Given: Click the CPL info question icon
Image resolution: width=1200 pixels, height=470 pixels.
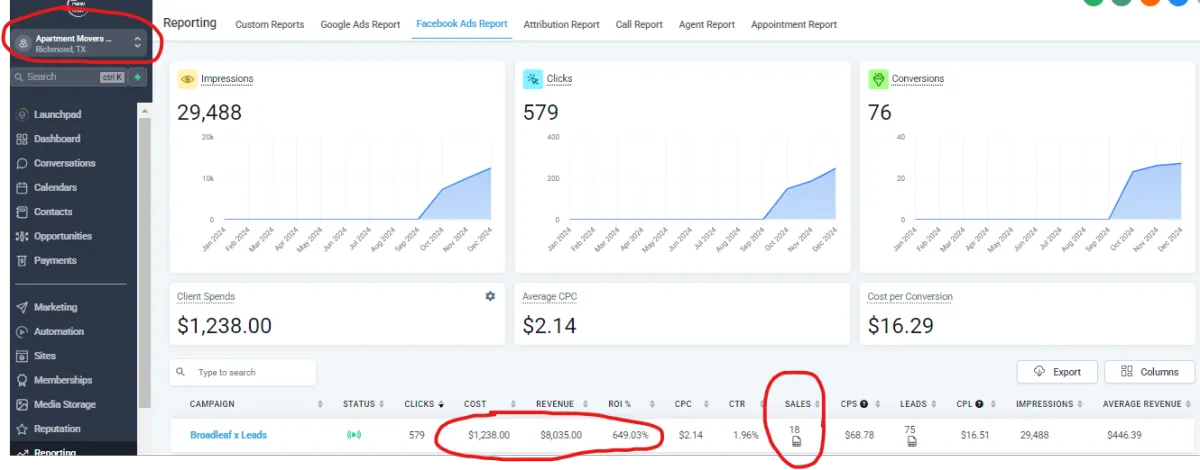Looking at the screenshot, I should [979, 404].
